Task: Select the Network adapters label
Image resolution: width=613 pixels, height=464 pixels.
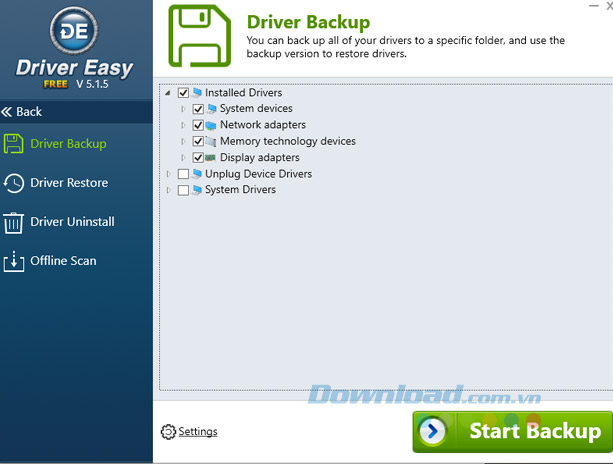Action: tap(263, 125)
